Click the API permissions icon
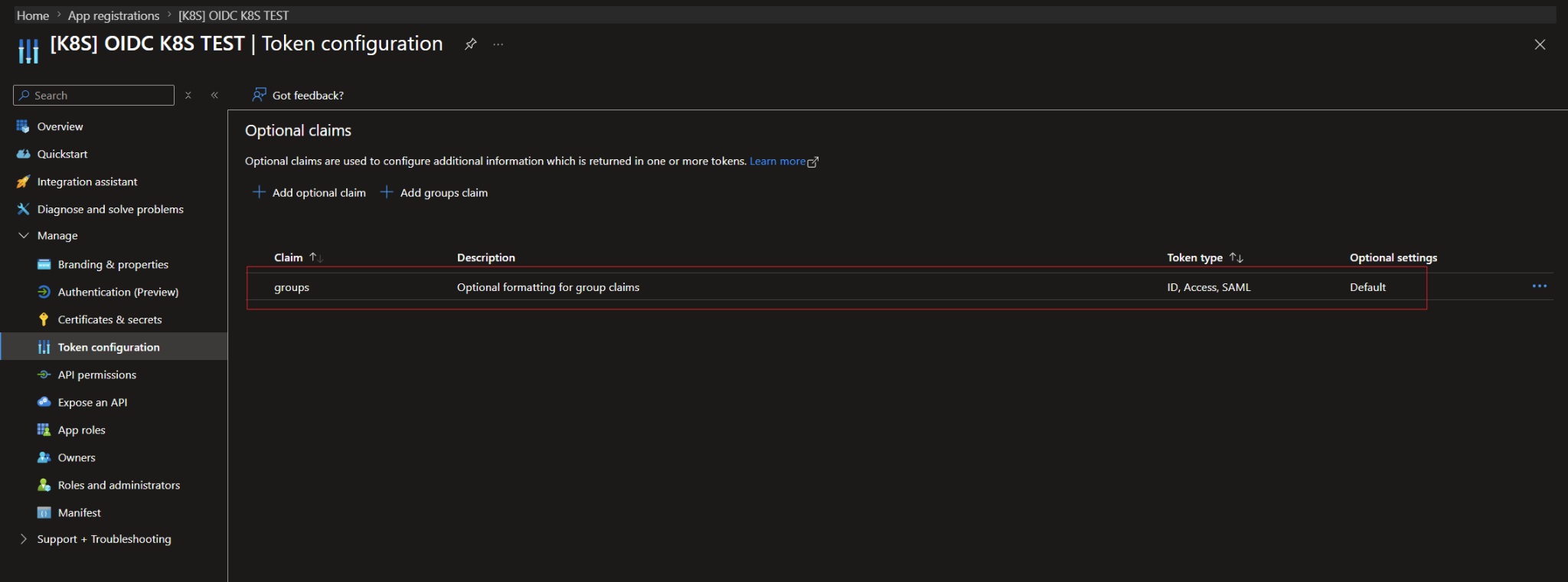The height and width of the screenshot is (582, 1568). point(44,374)
